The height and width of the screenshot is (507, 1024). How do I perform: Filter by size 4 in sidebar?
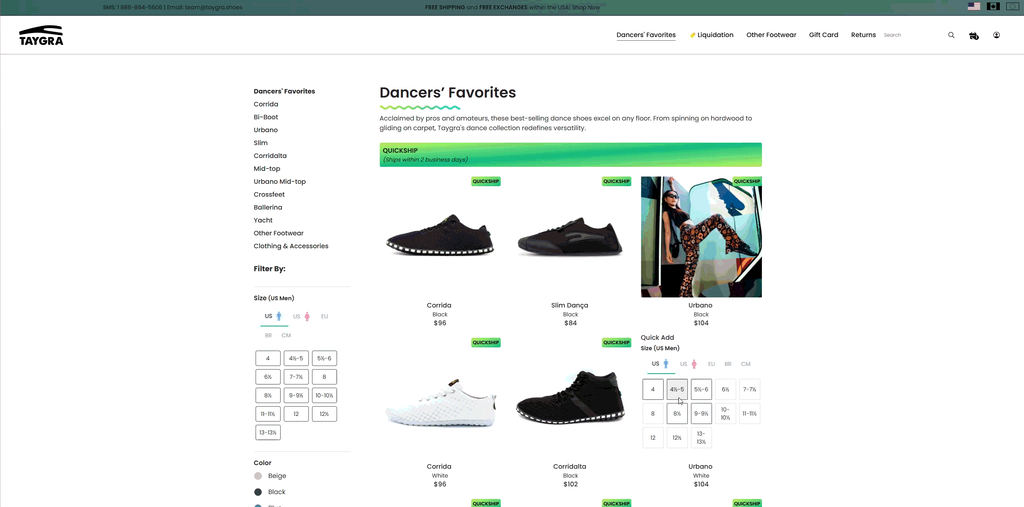268,358
